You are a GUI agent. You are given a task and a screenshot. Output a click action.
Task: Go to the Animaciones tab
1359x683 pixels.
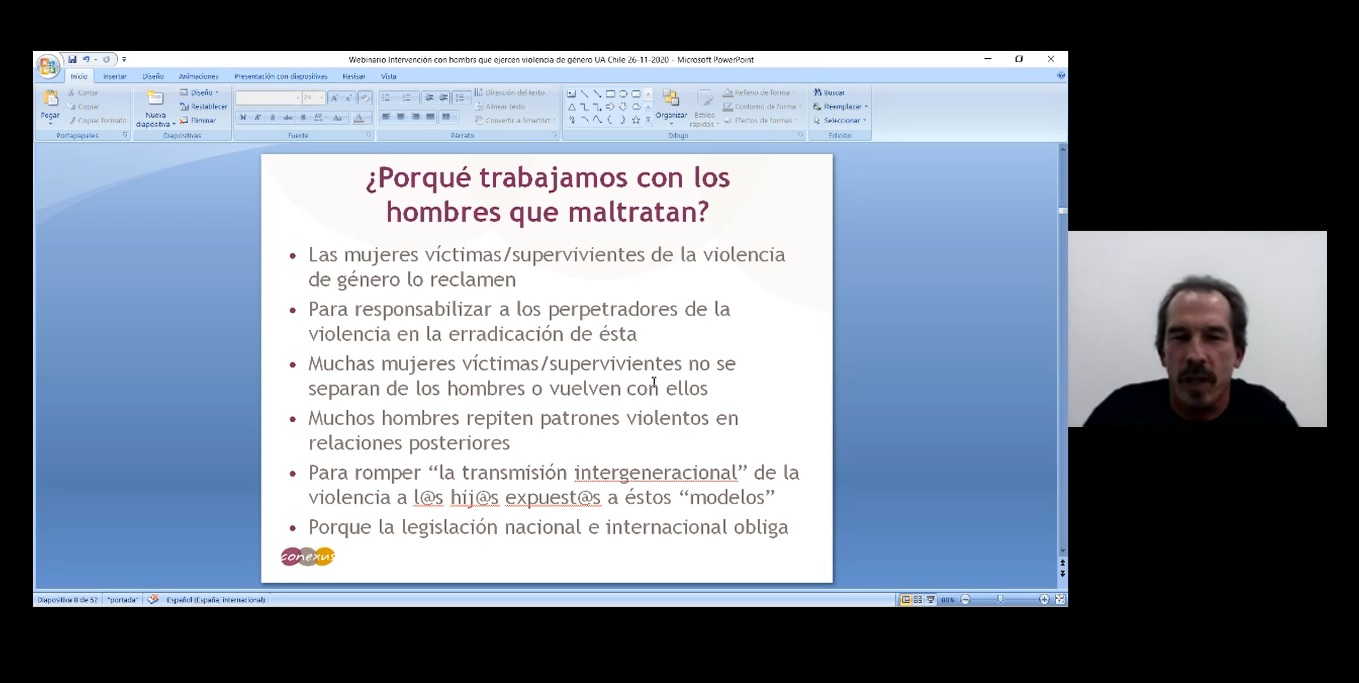199,76
